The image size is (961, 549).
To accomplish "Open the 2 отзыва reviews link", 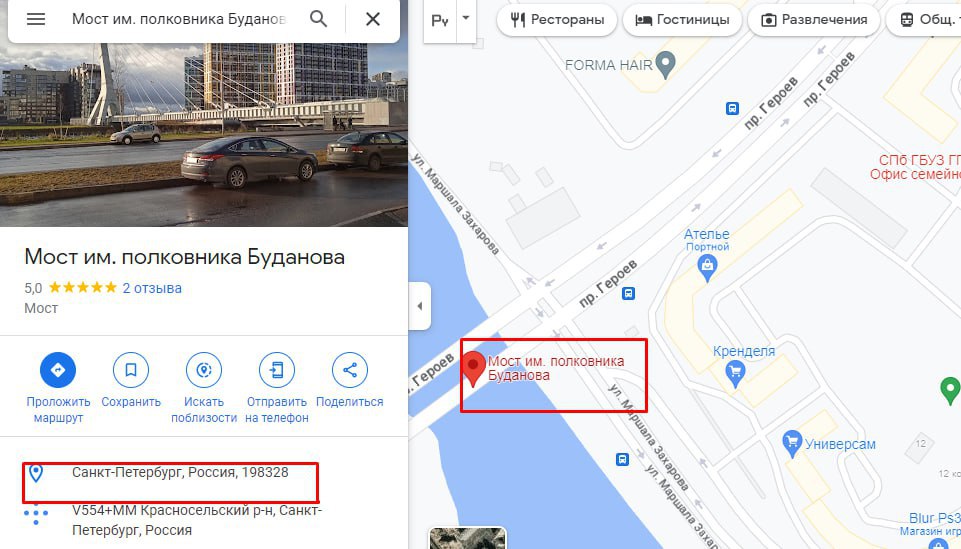I will pos(152,288).
